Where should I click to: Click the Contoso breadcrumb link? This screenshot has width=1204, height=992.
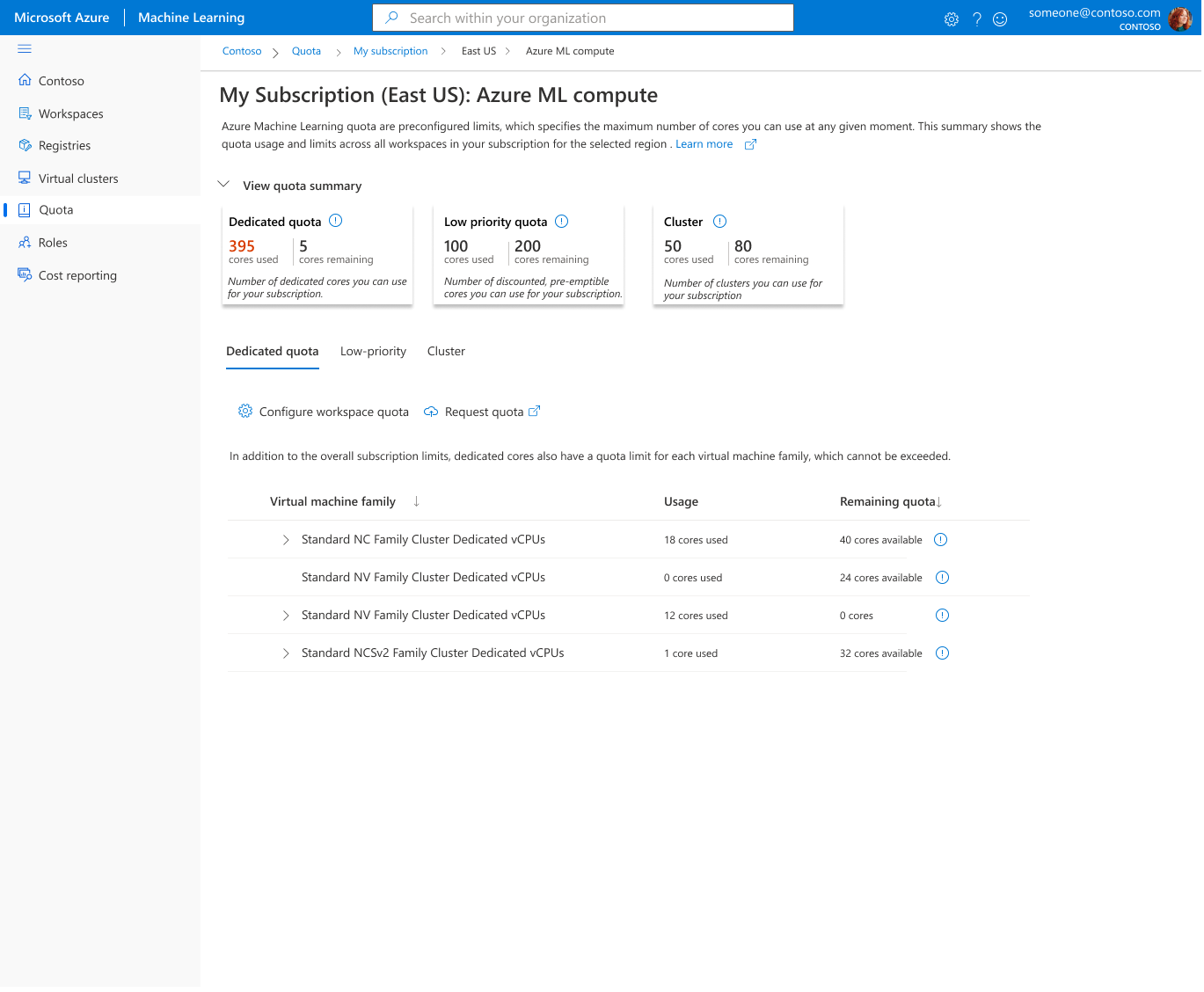[x=242, y=51]
